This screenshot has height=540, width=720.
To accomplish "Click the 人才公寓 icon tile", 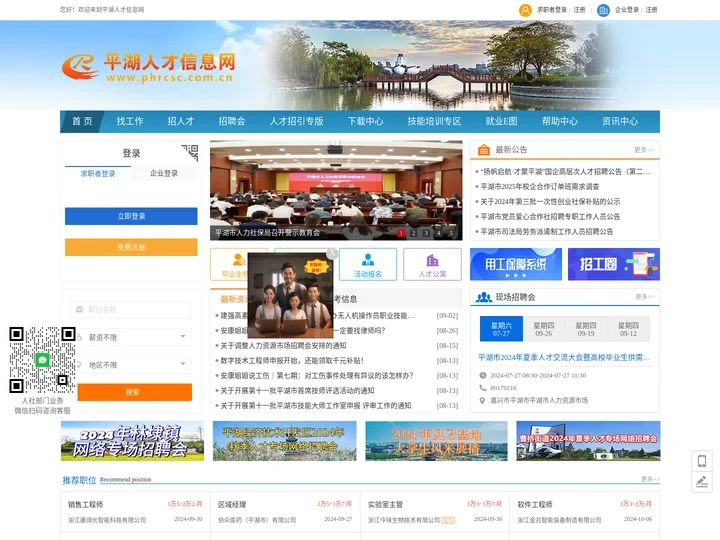I will (432, 264).
